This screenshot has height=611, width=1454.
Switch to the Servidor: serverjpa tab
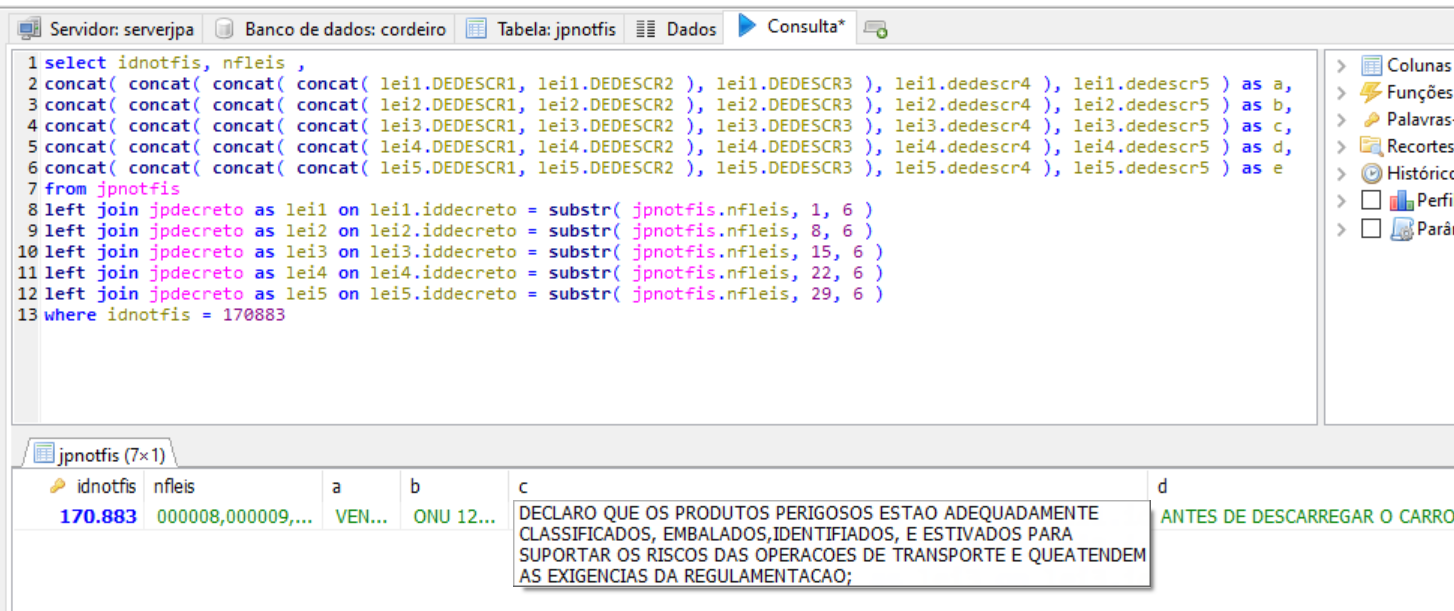107,29
